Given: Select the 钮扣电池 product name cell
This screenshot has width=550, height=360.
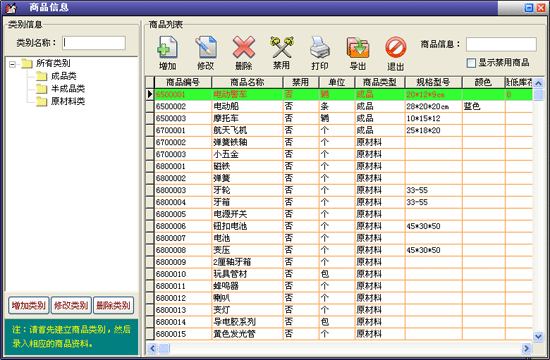Looking at the screenshot, I should (x=247, y=226).
